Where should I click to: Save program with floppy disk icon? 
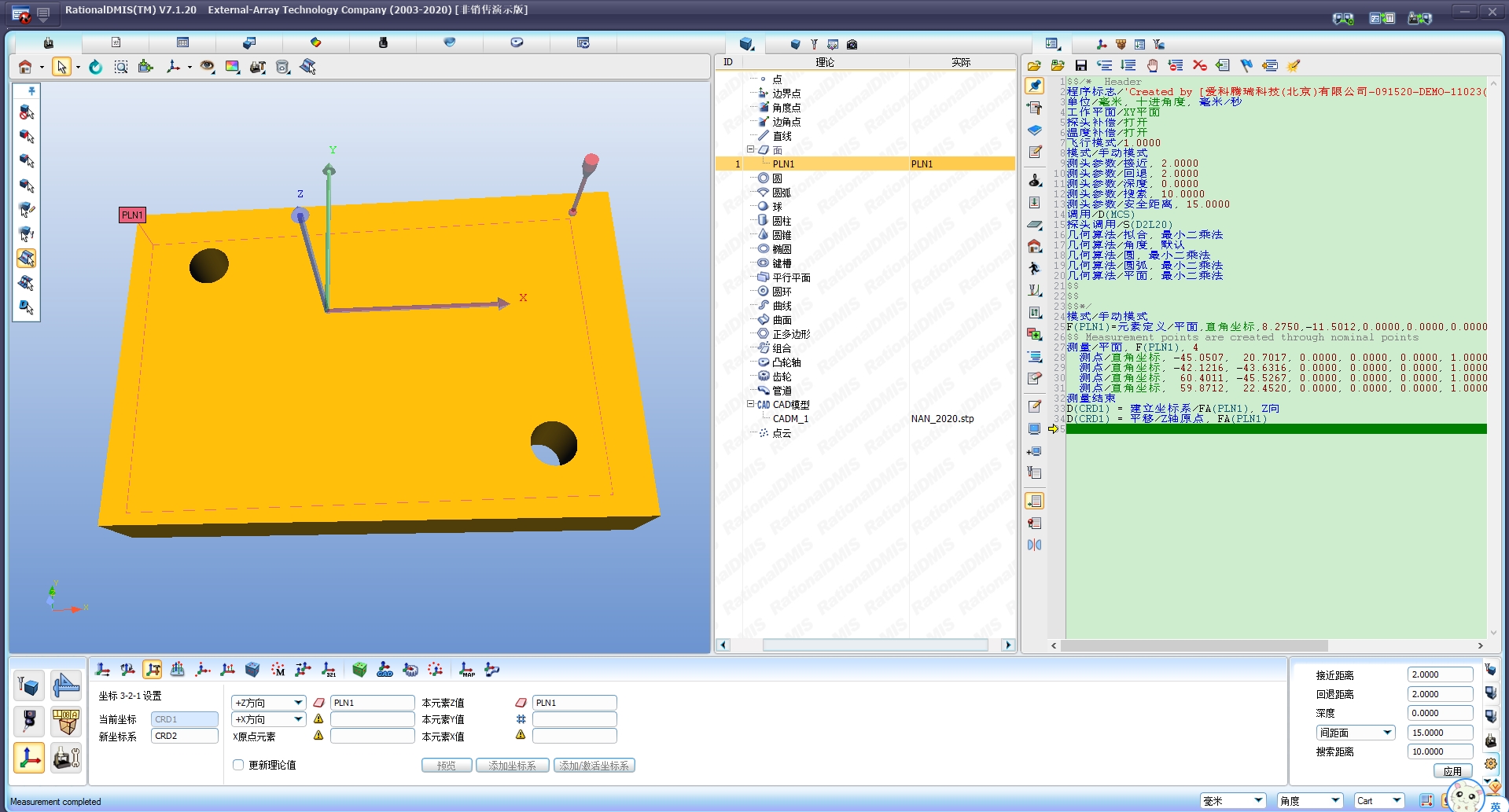[1081, 65]
